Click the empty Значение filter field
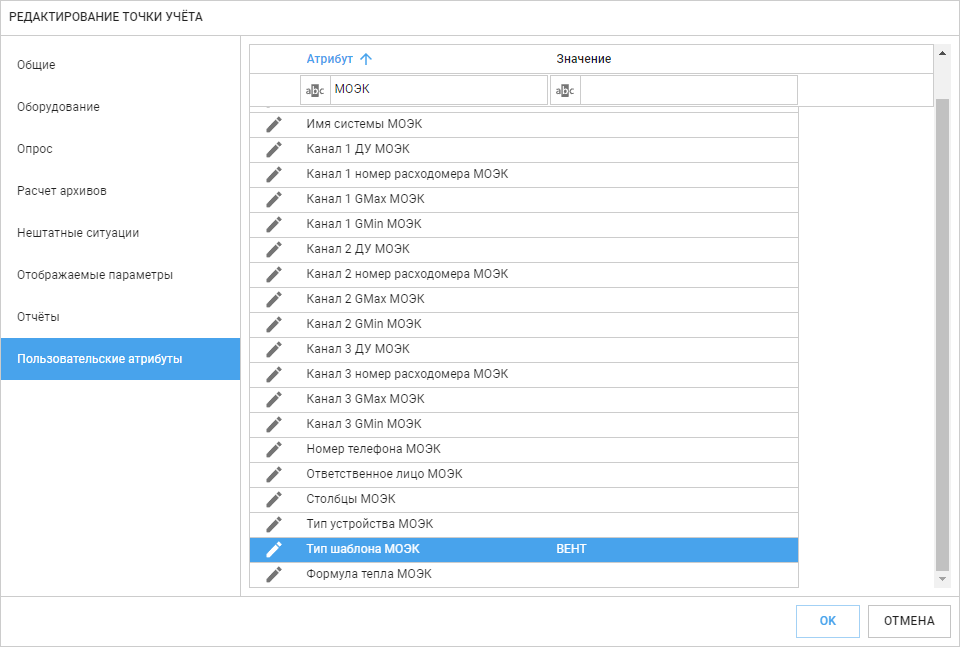The width and height of the screenshot is (960, 647). tap(689, 91)
